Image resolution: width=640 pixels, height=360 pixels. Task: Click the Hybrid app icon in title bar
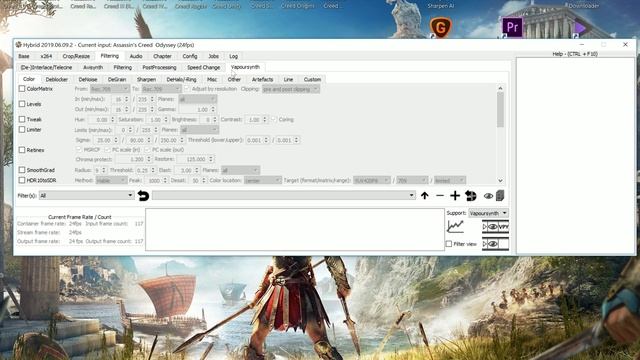(x=18, y=45)
